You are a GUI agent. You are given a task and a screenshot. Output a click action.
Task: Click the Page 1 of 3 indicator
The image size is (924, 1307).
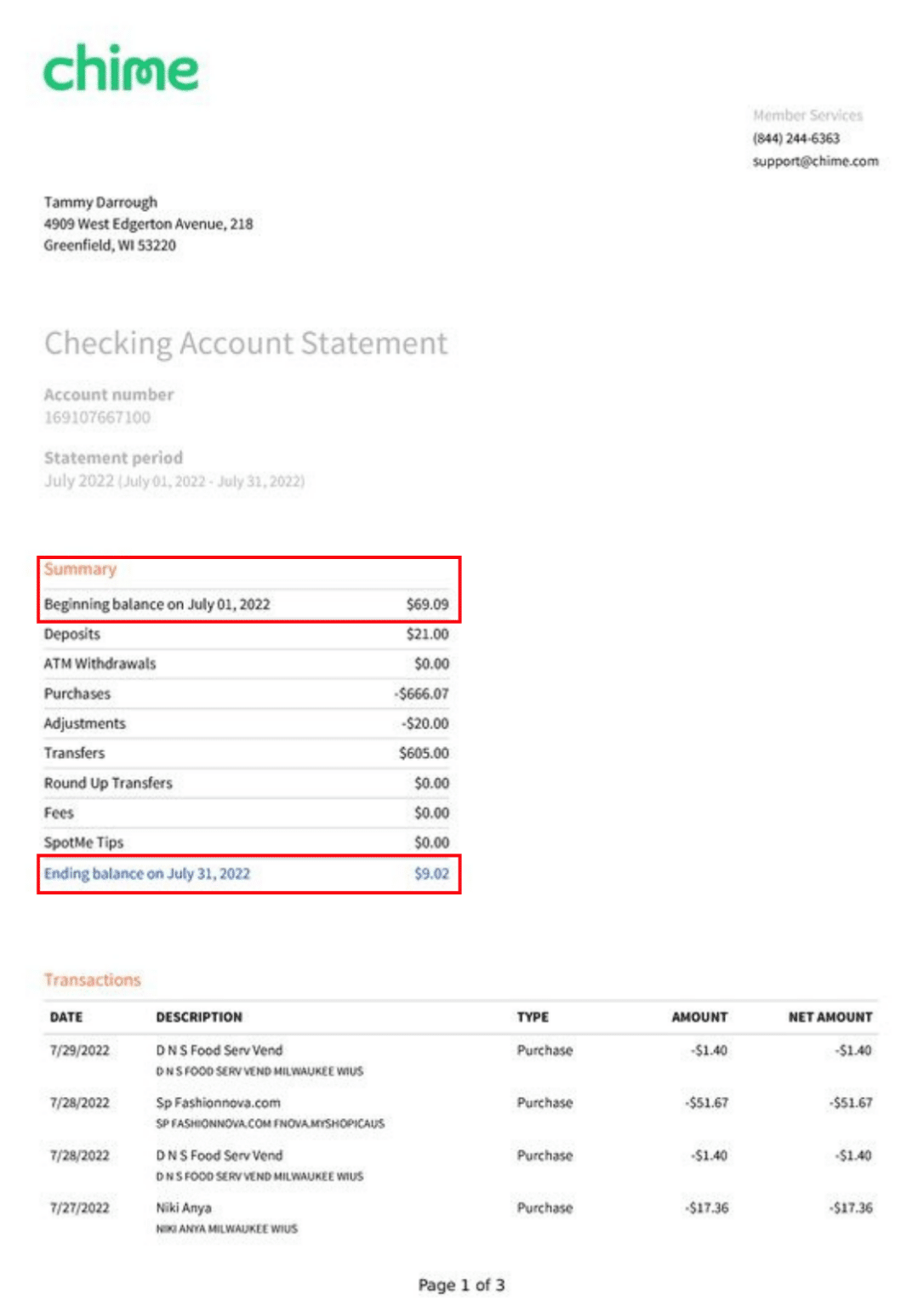461,1285
